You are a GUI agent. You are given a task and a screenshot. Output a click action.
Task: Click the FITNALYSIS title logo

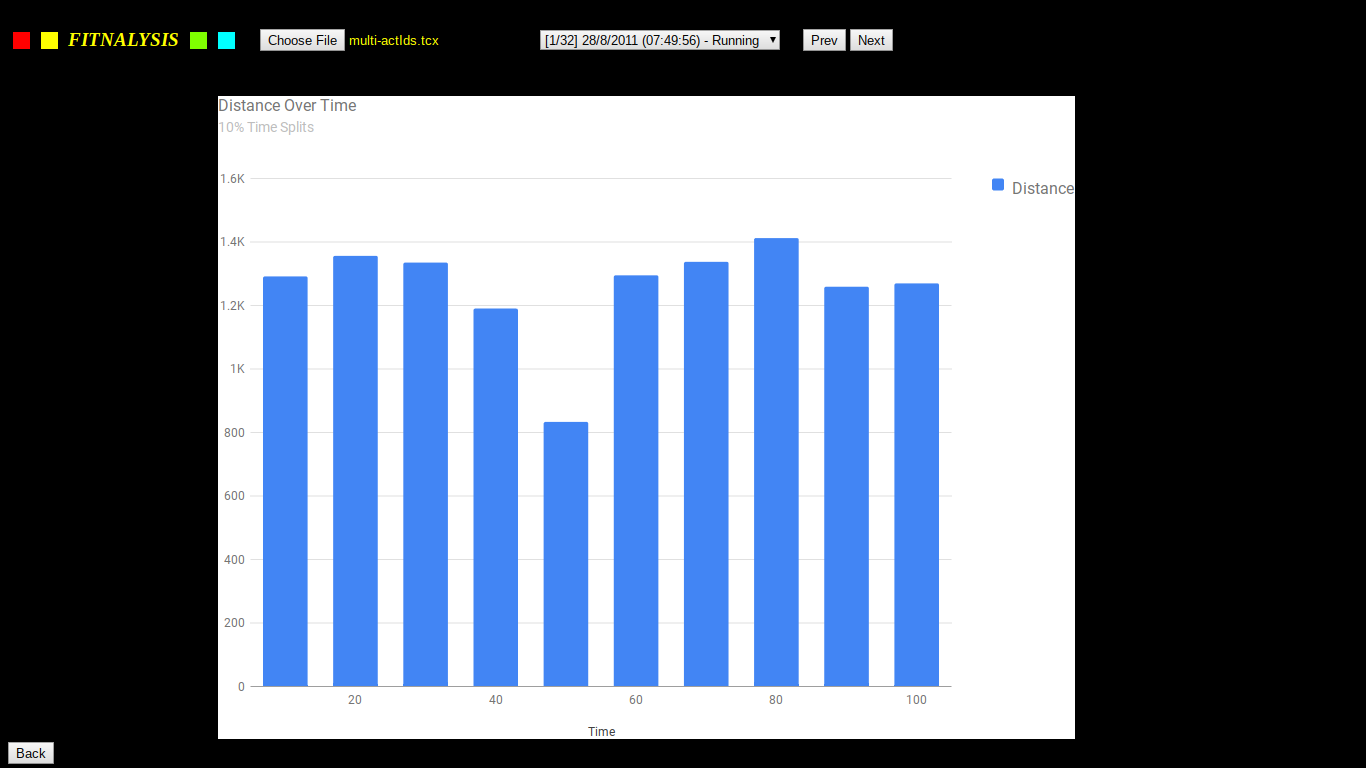pos(123,40)
